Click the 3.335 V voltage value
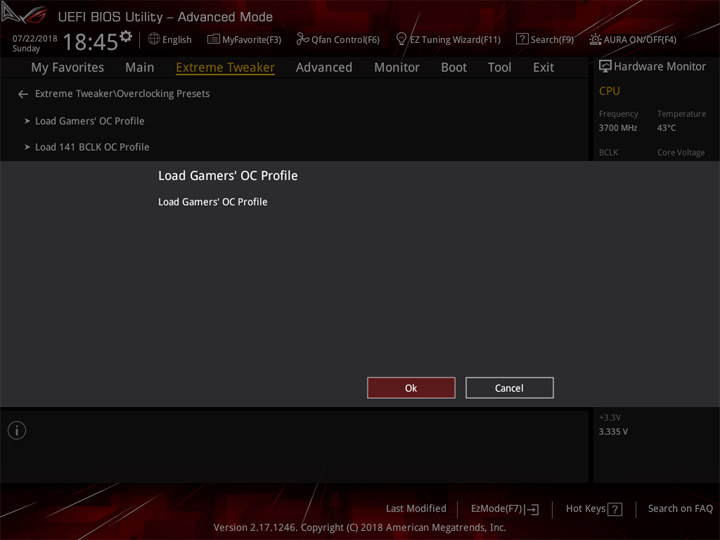This screenshot has height=540, width=720. tap(613, 432)
